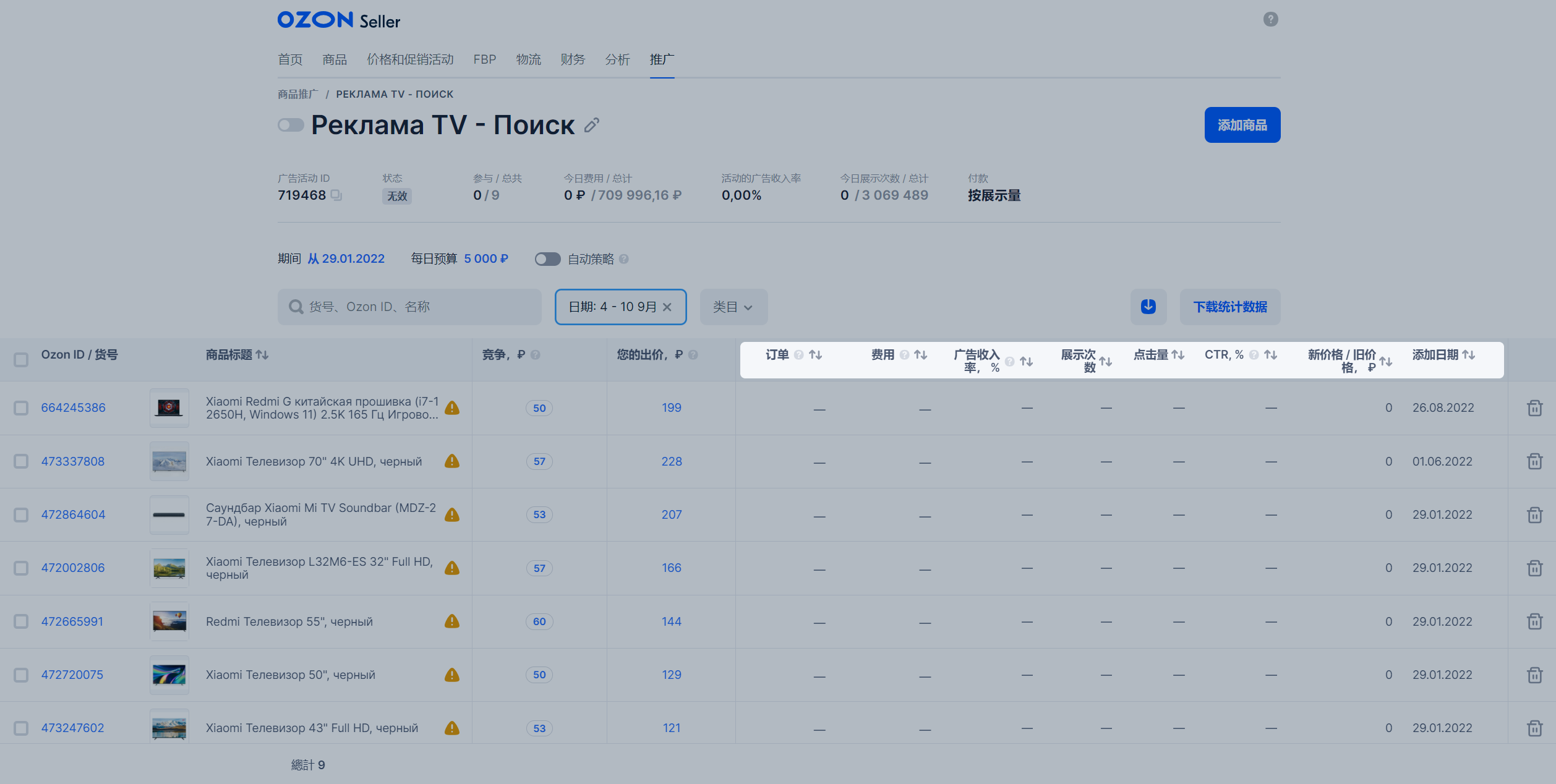The height and width of the screenshot is (784, 1556).
Task: Check the box for 472665991
Action: 21,621
